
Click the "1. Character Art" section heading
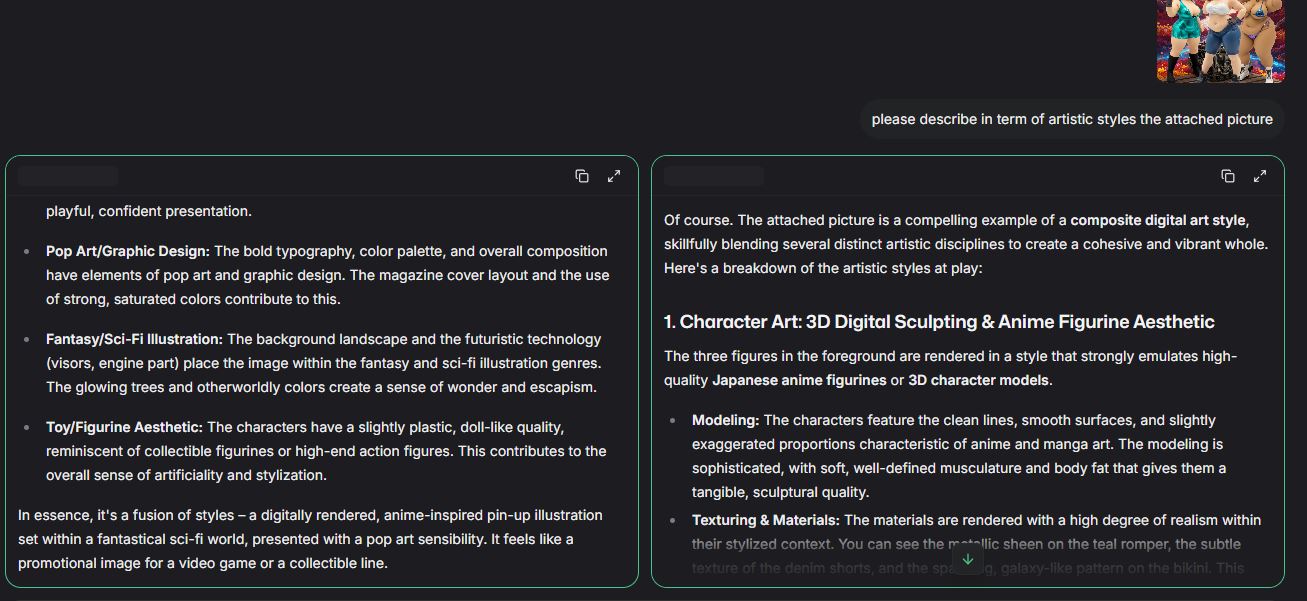tap(939, 322)
